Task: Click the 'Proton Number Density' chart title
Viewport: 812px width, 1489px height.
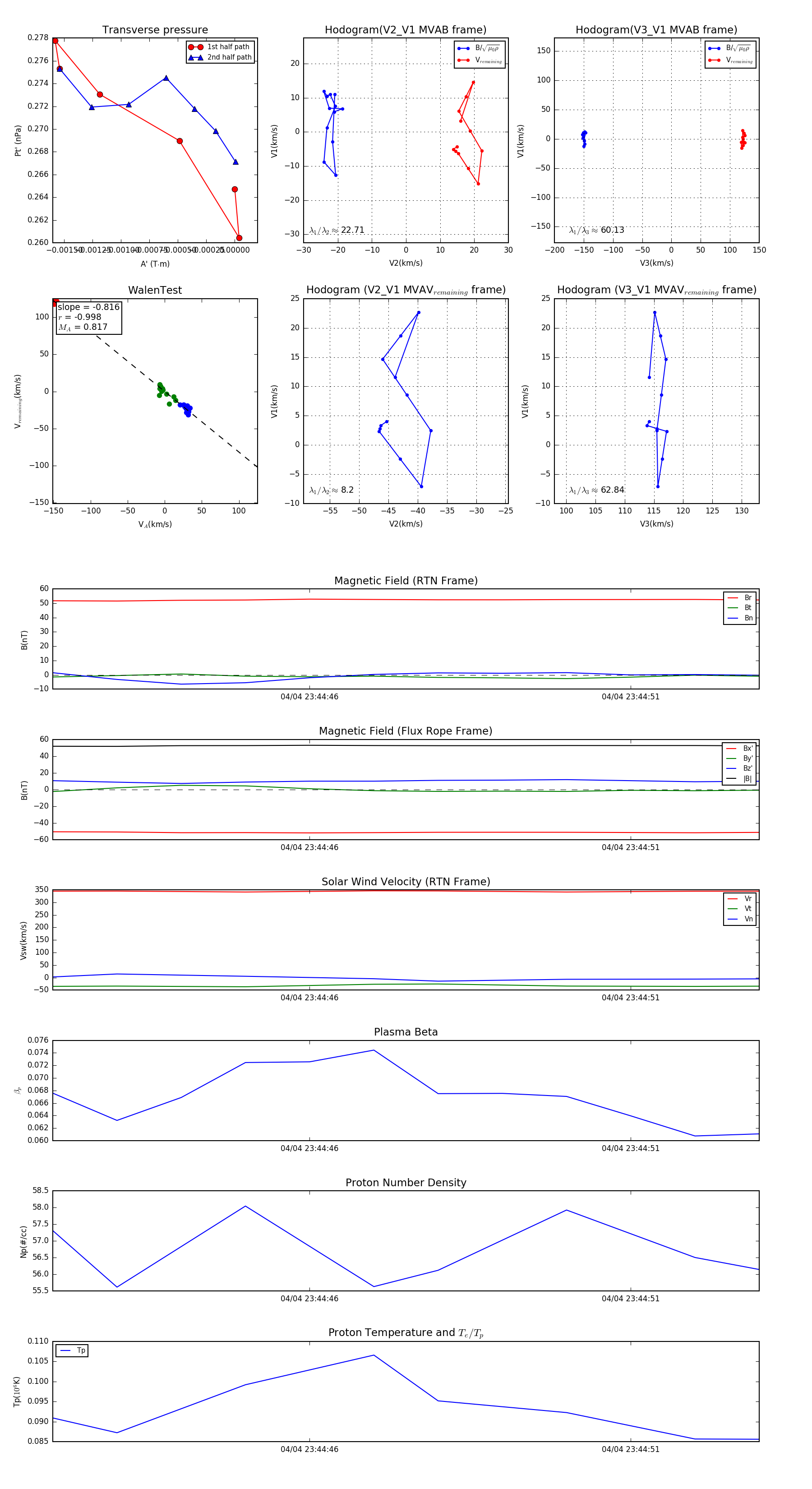Action: (406, 1183)
